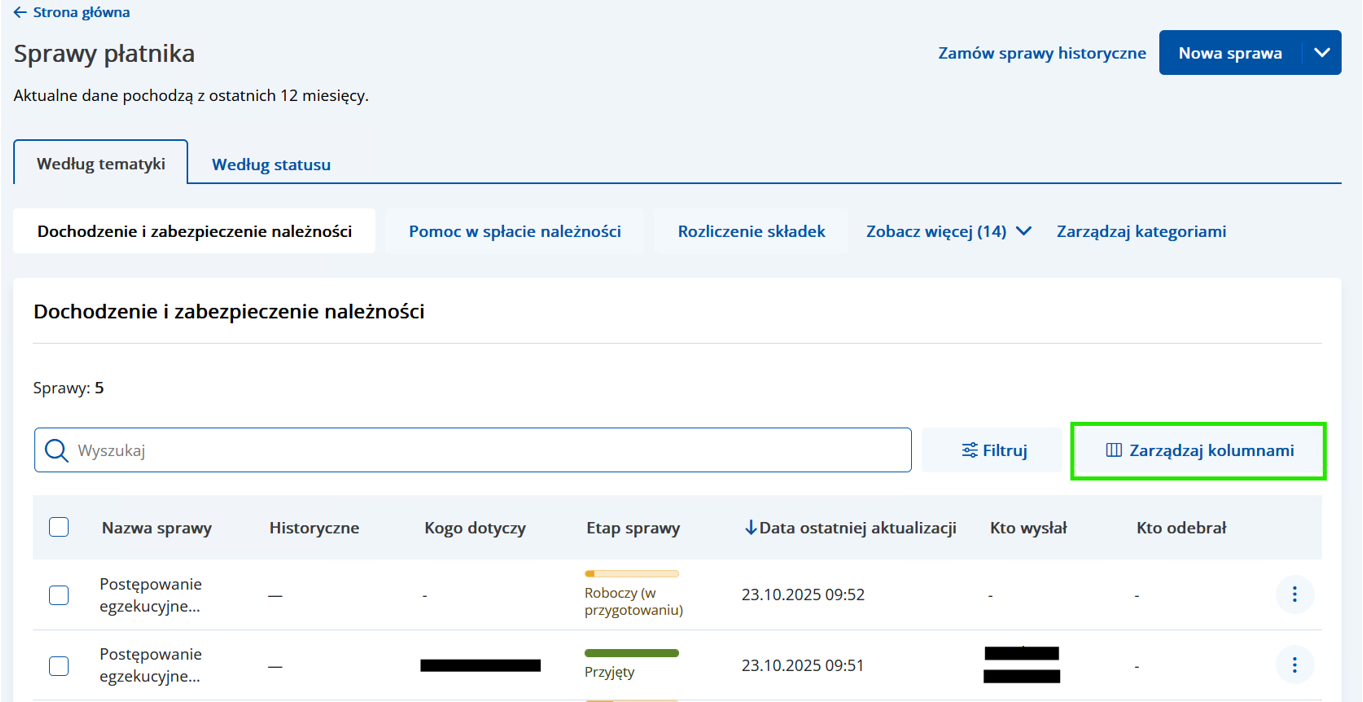This screenshot has width=1363, height=702.
Task: Click the filter sliders icon on Filtruj
Action: click(x=969, y=450)
